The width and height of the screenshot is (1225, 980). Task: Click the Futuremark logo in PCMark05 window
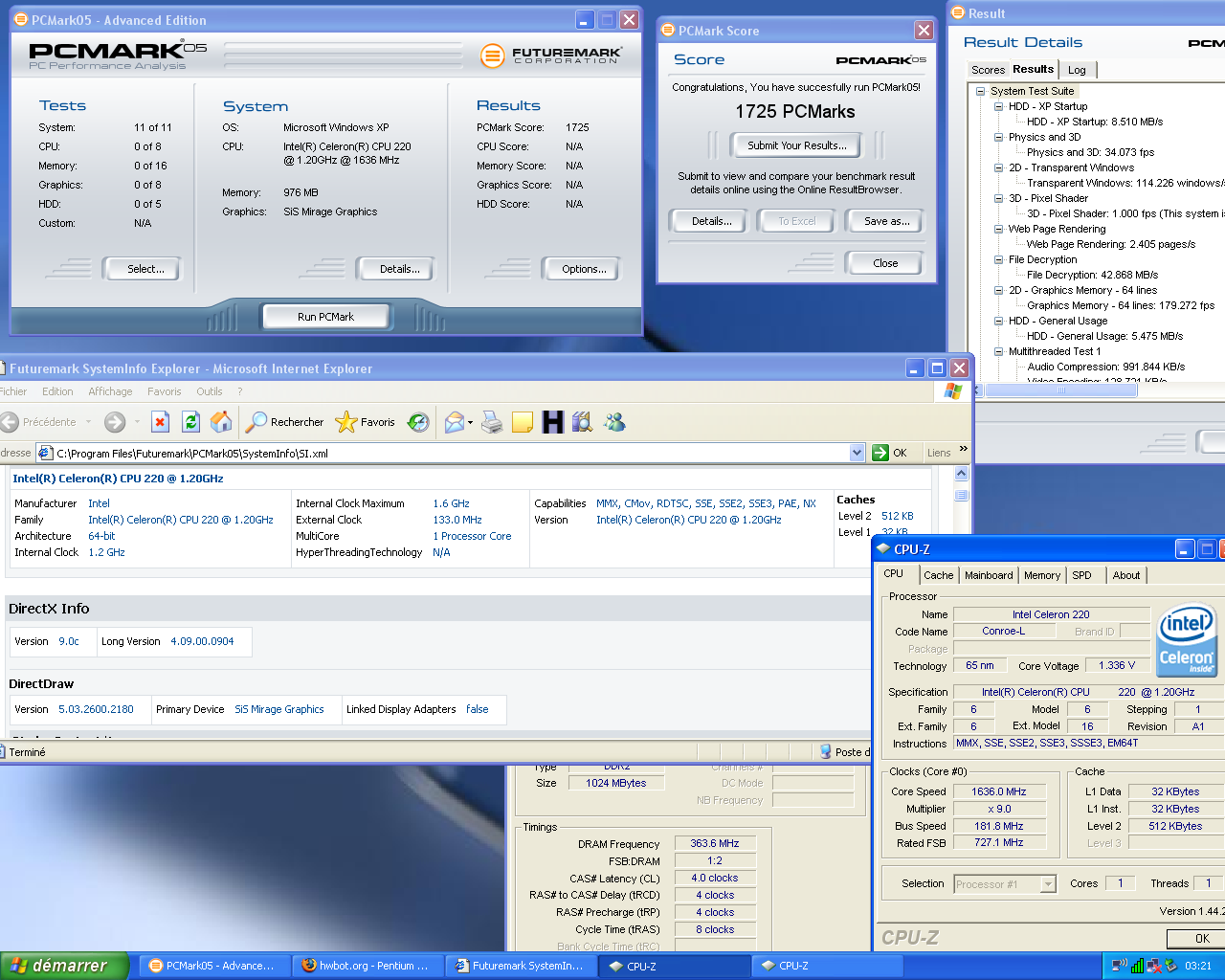point(551,56)
